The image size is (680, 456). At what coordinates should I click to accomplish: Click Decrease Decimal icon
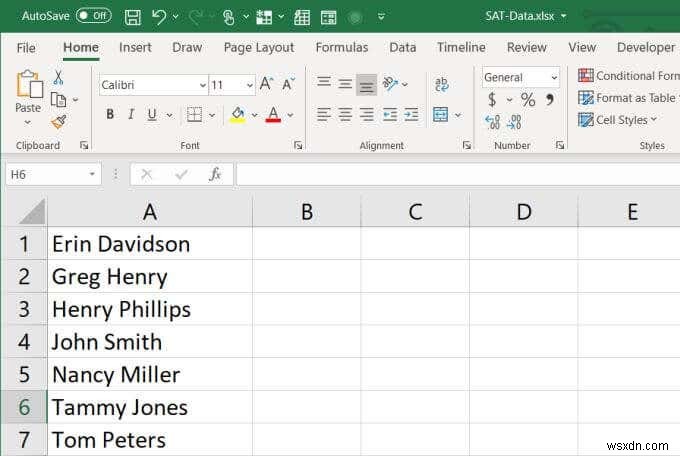514,122
